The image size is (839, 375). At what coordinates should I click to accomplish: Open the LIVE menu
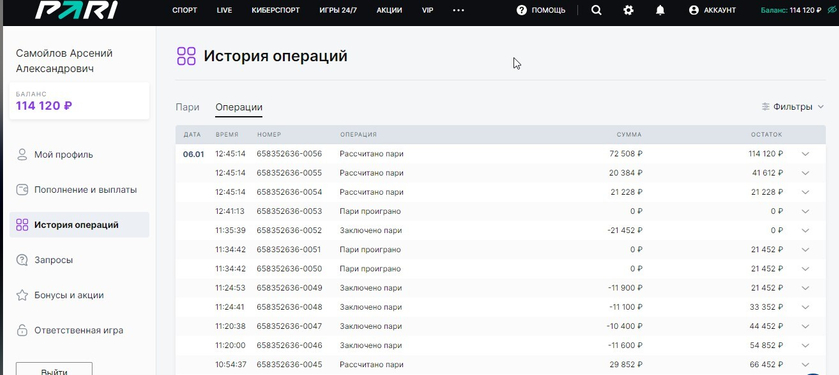tap(224, 10)
